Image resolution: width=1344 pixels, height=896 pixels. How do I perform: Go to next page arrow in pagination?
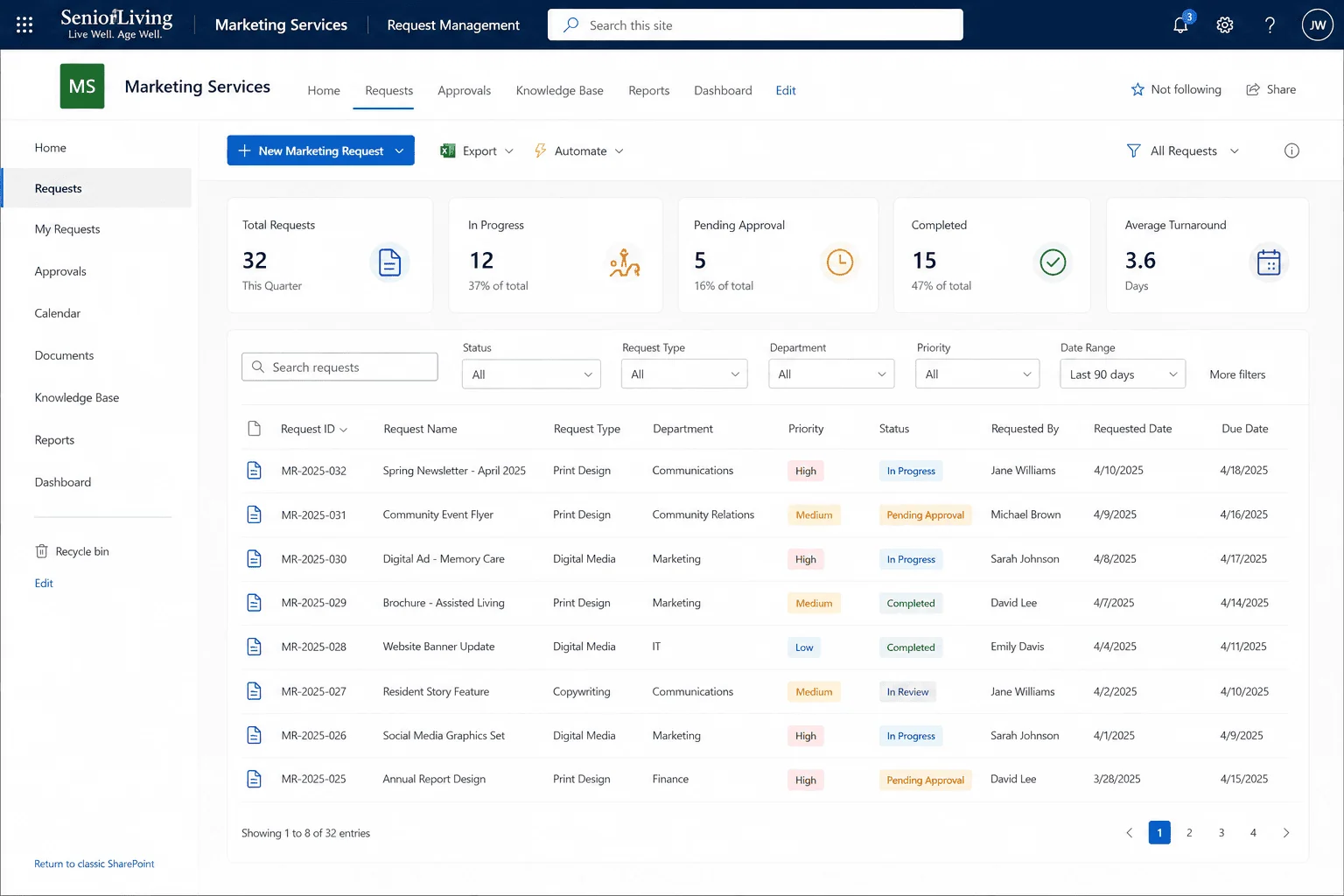pyautogui.click(x=1286, y=833)
